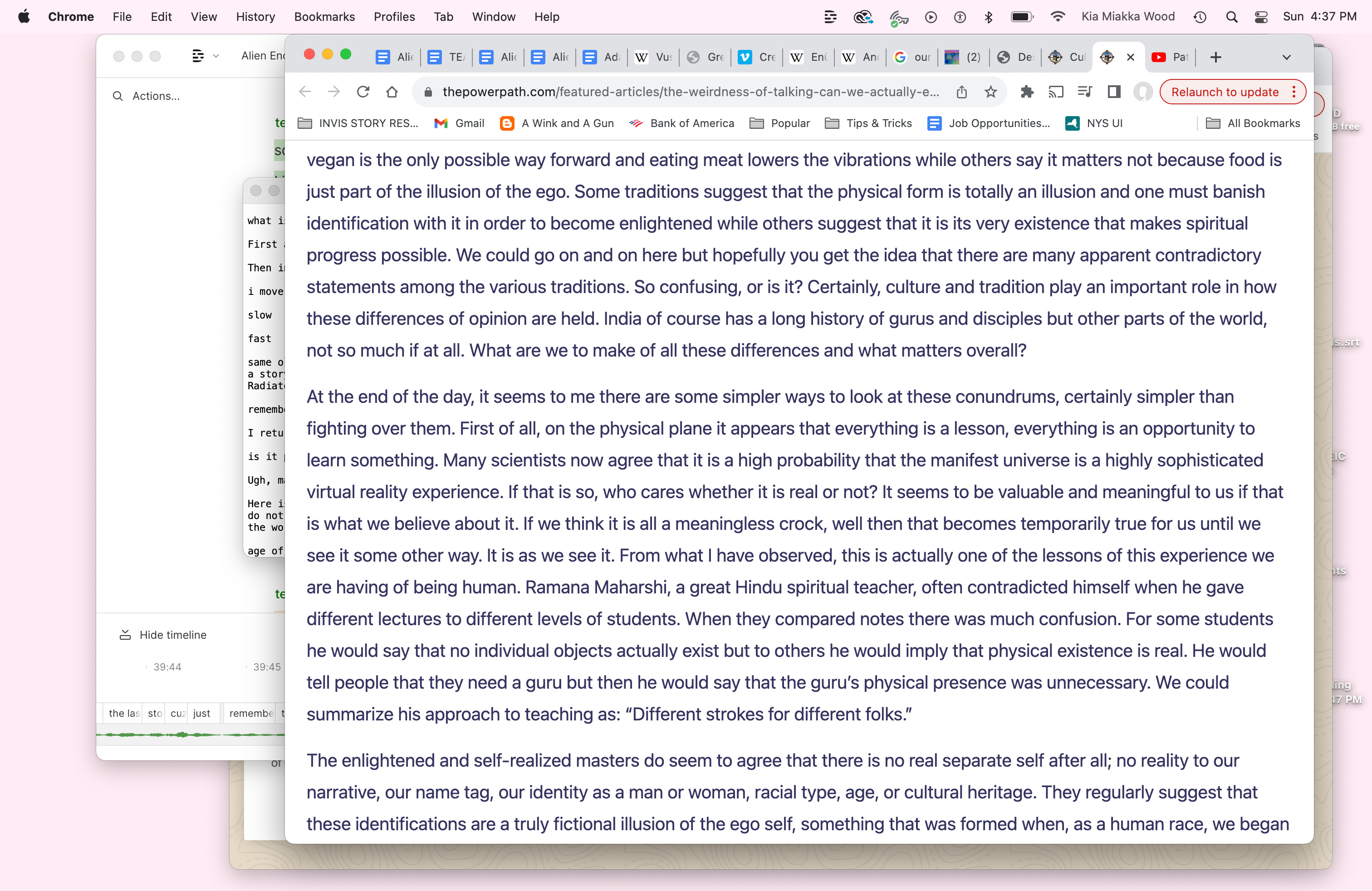Viewport: 1372px width, 891px height.
Task: Select the 'just' word in timeline
Action: pyautogui.click(x=202, y=714)
